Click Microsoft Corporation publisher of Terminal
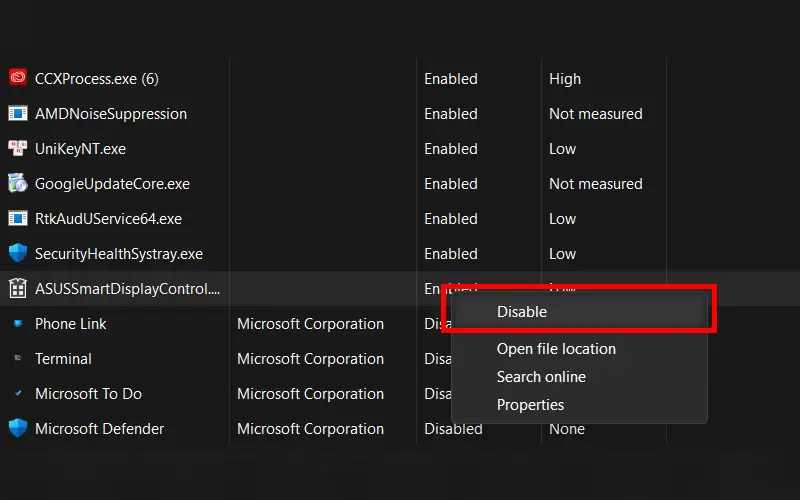This screenshot has width=800, height=500. pyautogui.click(x=310, y=359)
